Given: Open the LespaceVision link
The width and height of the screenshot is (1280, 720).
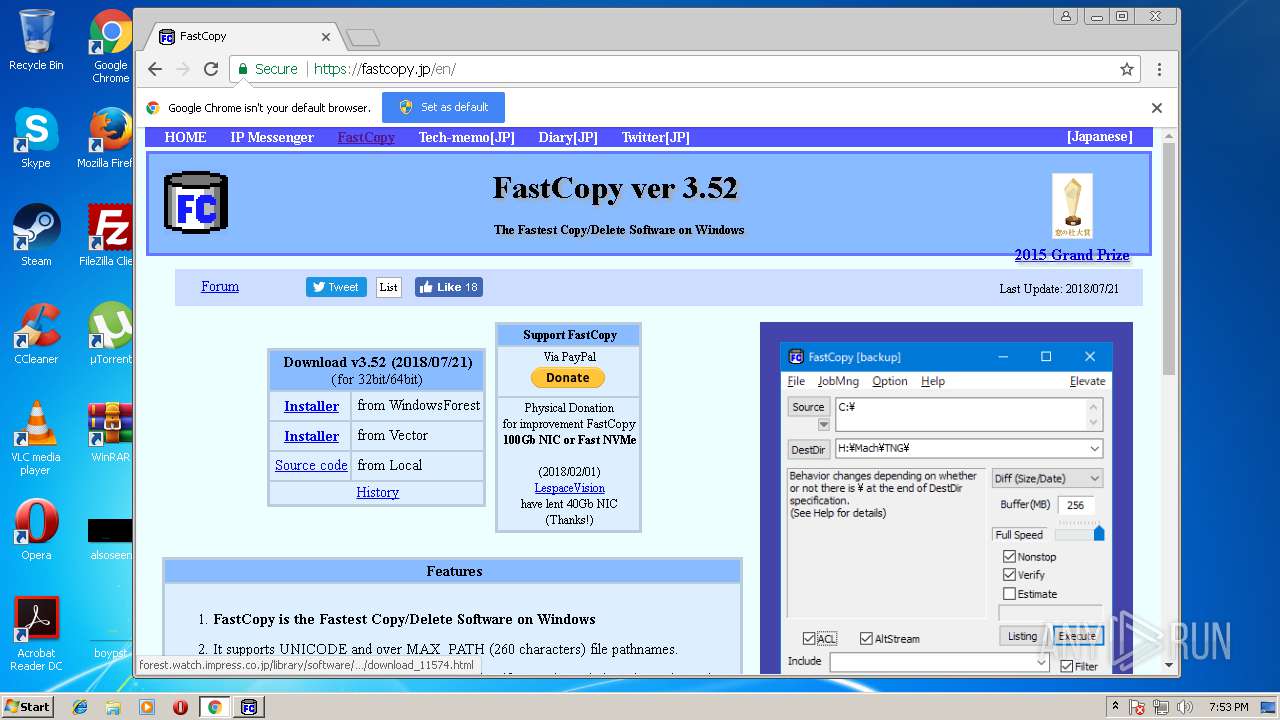Looking at the screenshot, I should coord(569,488).
